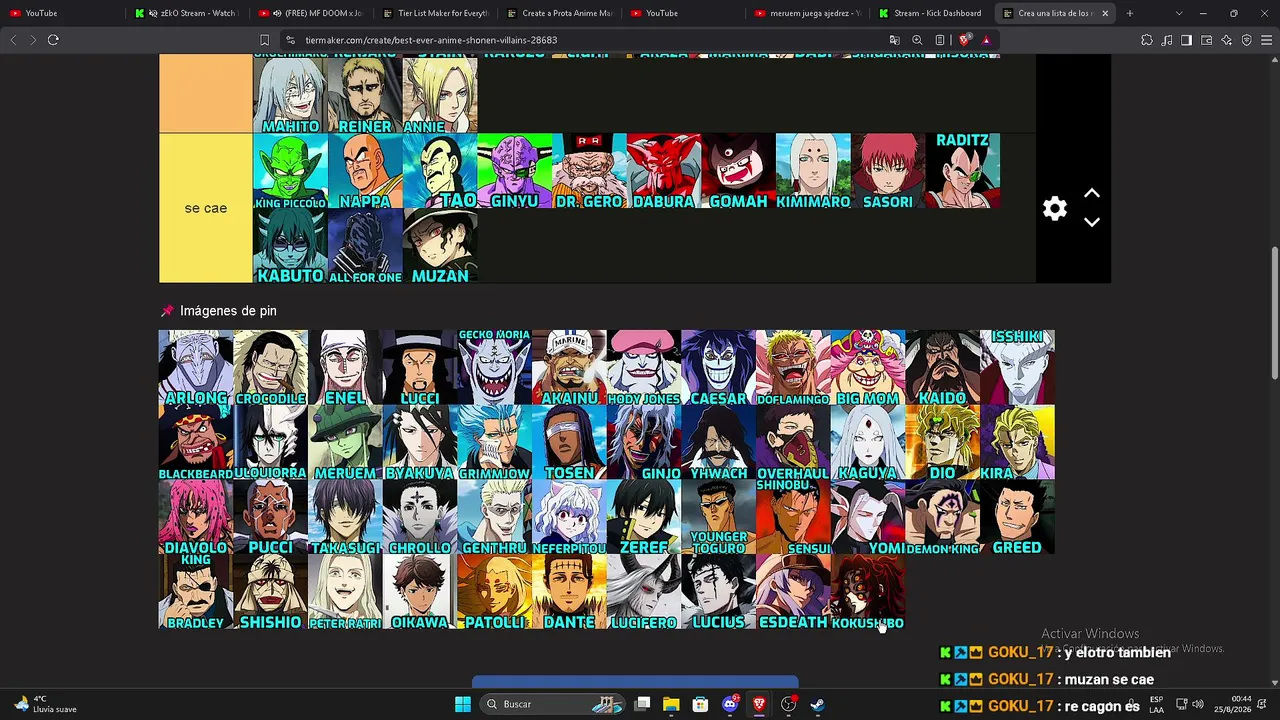Viewport: 1280px width, 720px height.
Task: Select the Kaido character image
Action: click(x=942, y=368)
